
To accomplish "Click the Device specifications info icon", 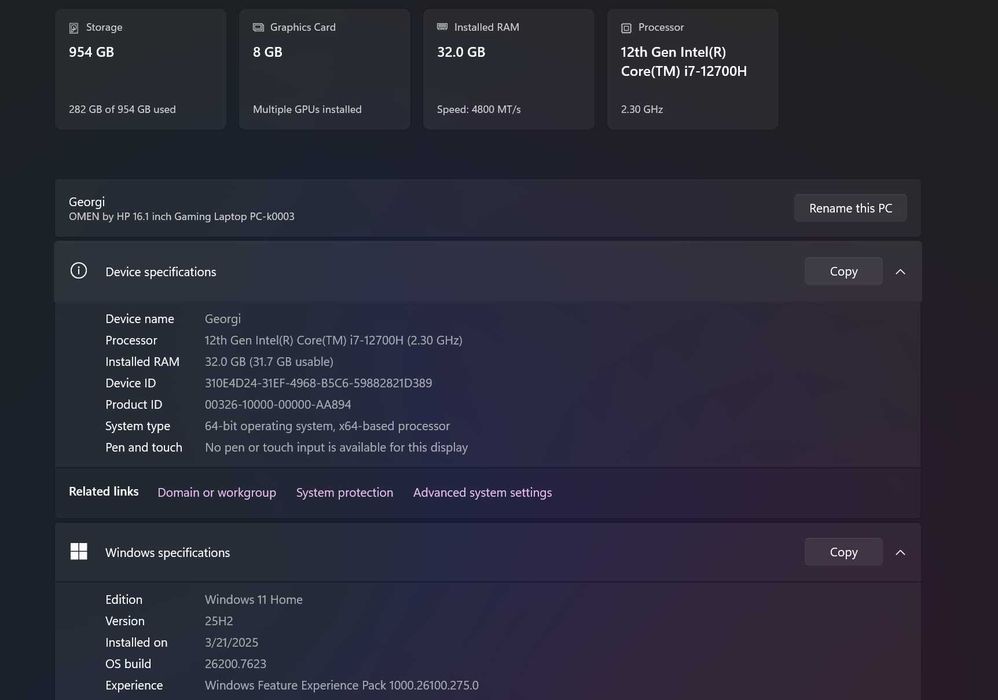I will point(78,270).
